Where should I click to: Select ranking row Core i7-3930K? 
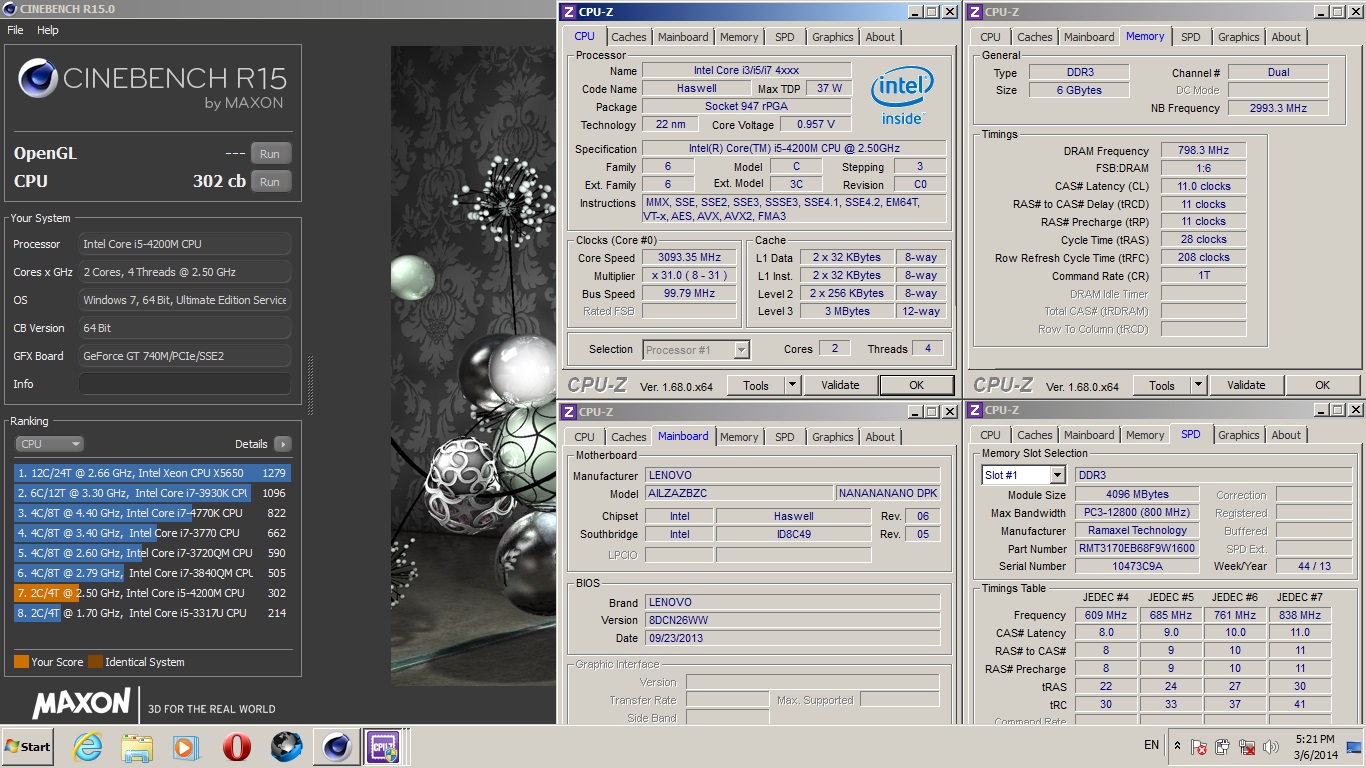click(x=152, y=493)
